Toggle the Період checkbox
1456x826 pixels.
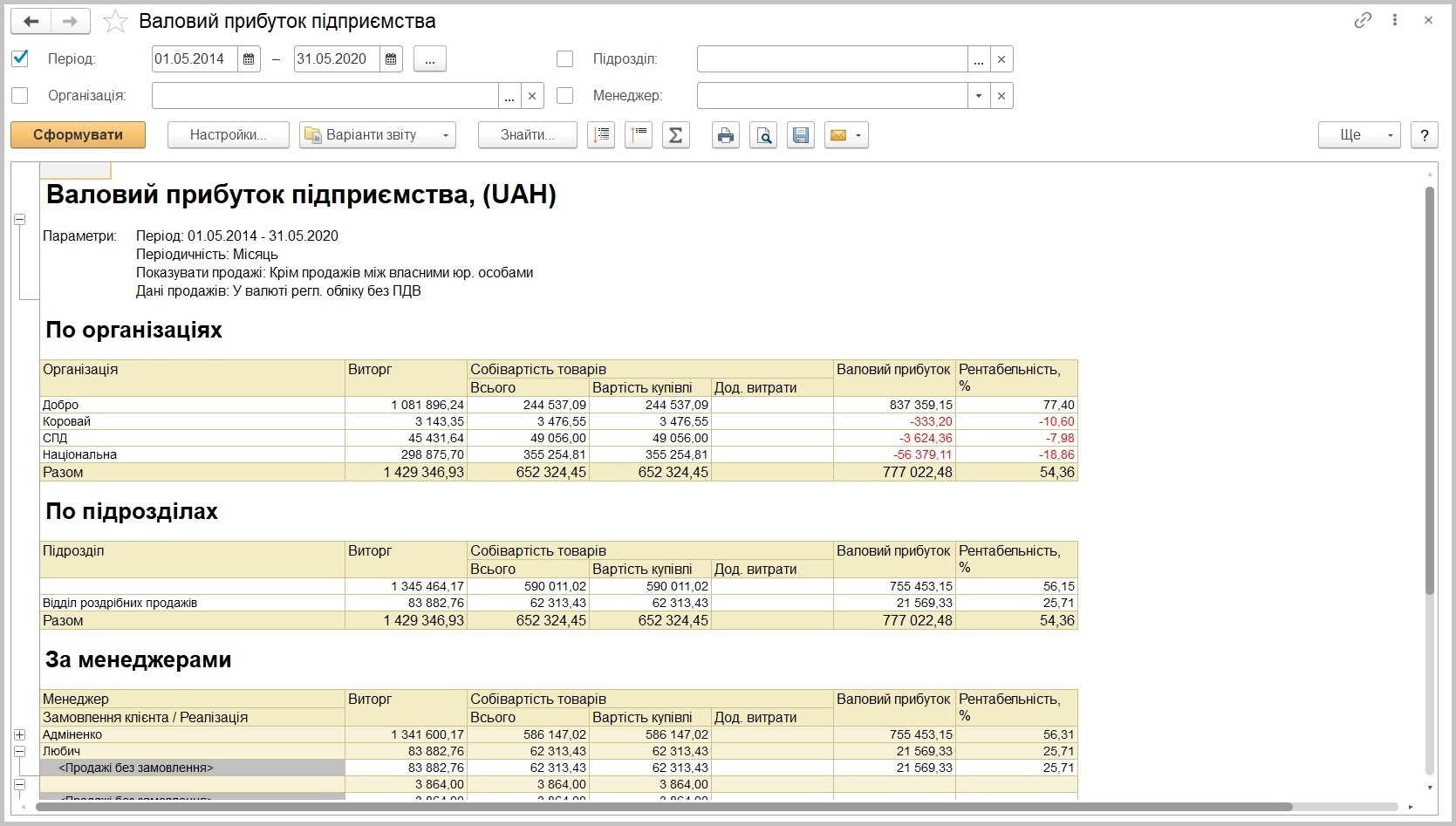click(20, 58)
